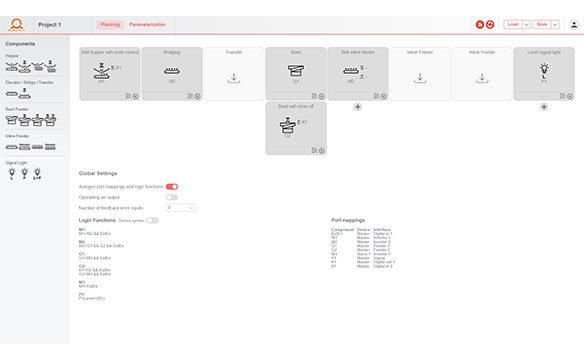Screen dimensions: 584x360
Task: Select the second Inline Feeder icon
Action: pos(25,147)
